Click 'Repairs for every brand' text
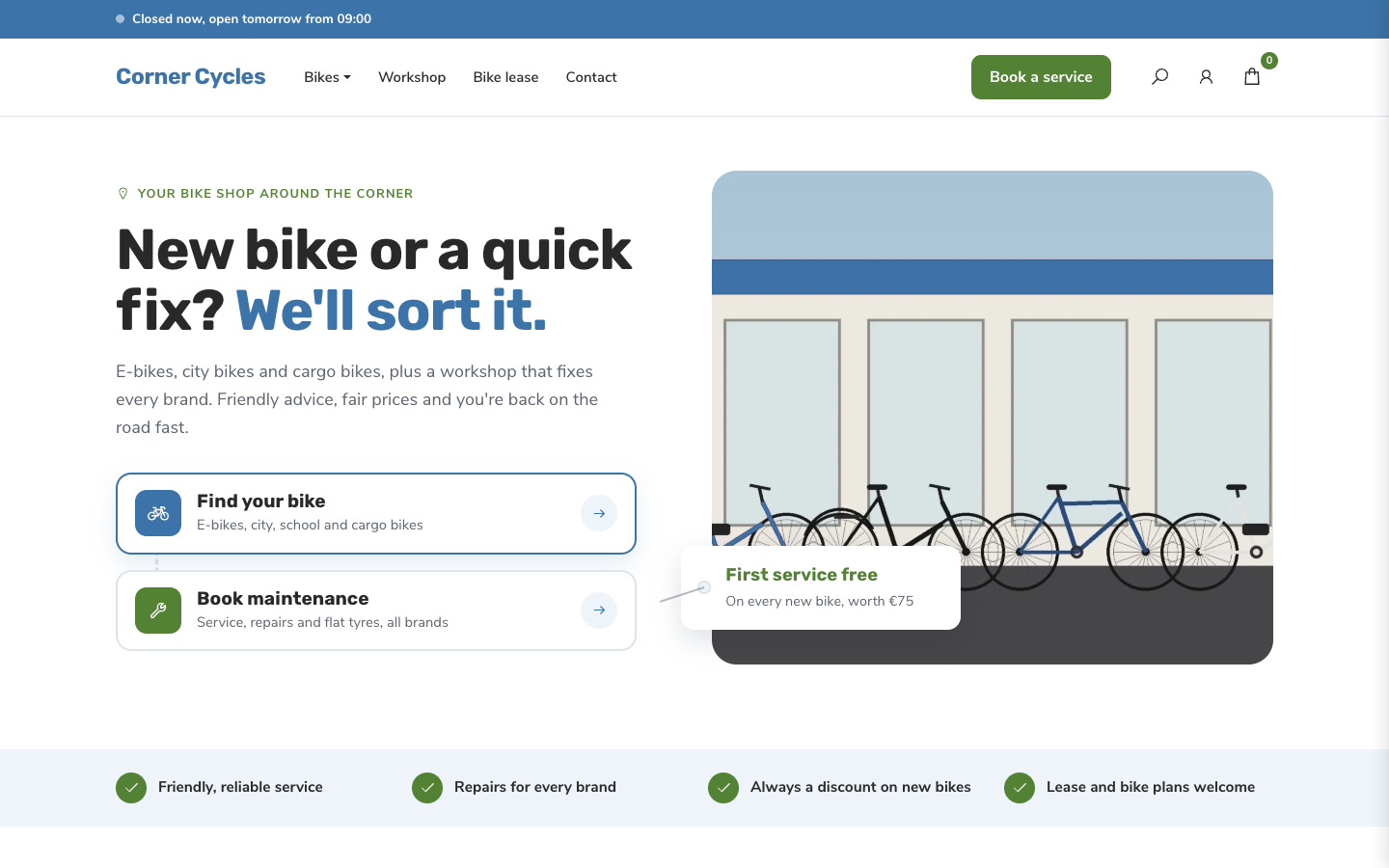The image size is (1389, 868). pyautogui.click(x=535, y=787)
